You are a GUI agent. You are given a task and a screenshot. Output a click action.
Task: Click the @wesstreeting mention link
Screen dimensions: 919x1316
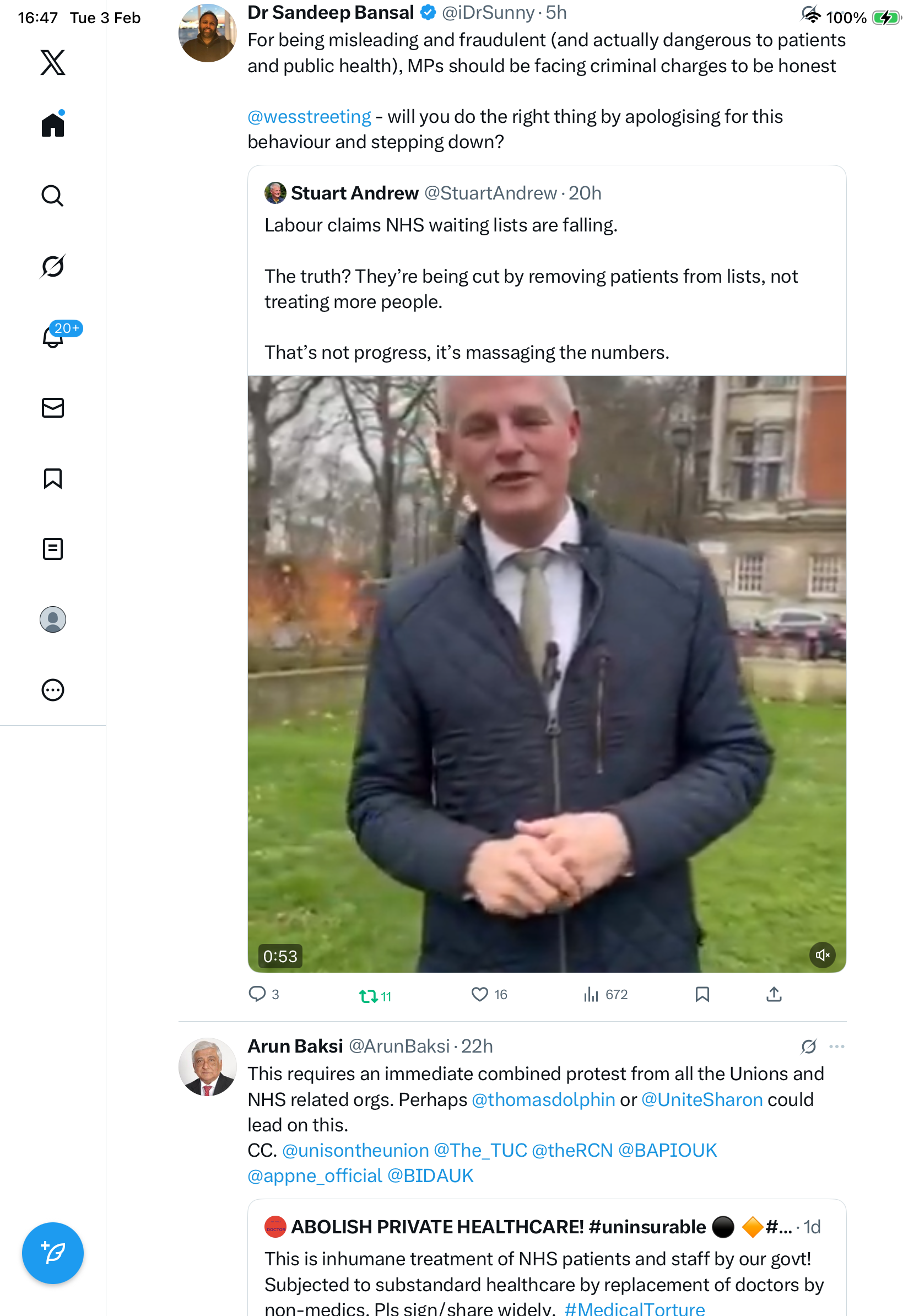[x=310, y=117]
